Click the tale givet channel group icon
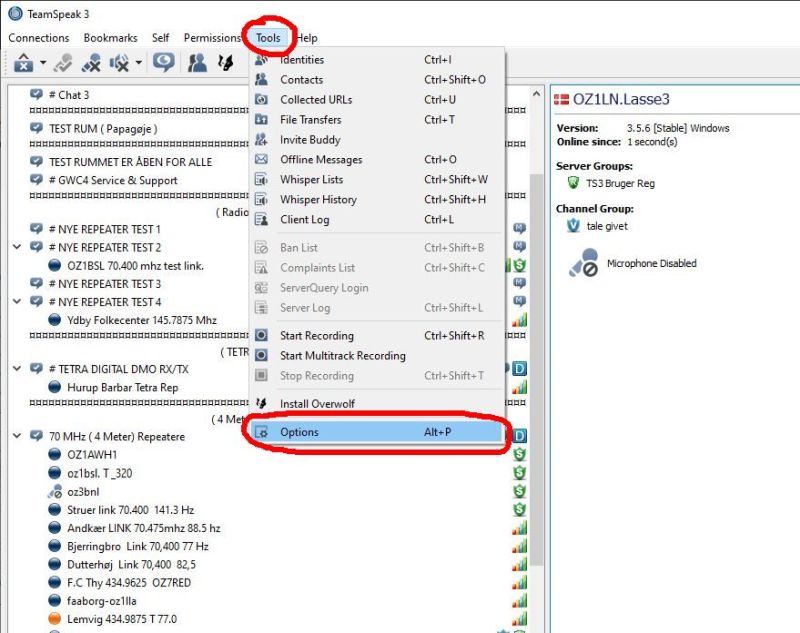The image size is (800, 633). pyautogui.click(x=573, y=225)
